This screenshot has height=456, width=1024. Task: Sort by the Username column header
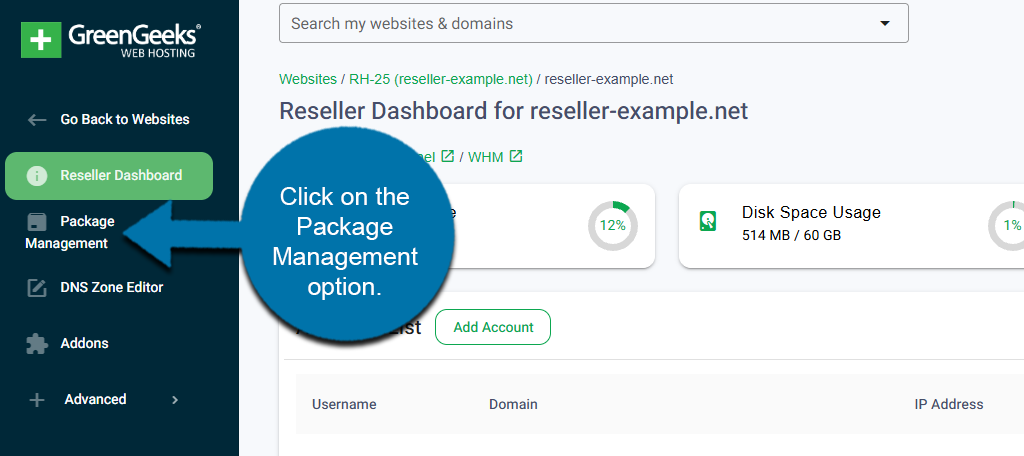(344, 405)
